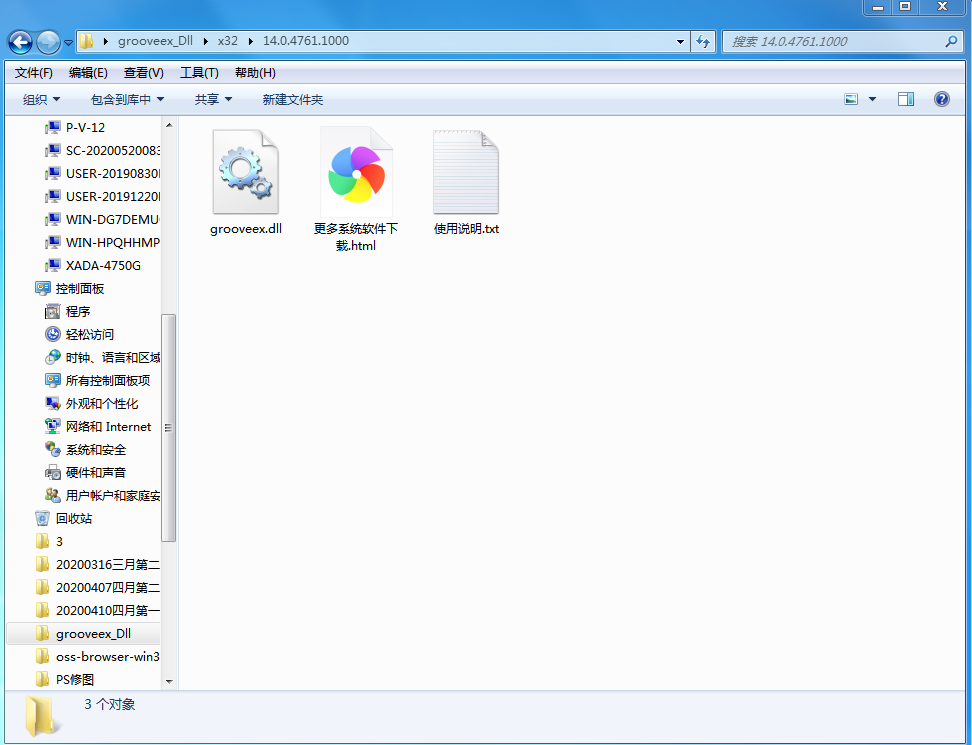Click the navigation pane scrollbar thumb
The image size is (972, 745).
pos(169,428)
